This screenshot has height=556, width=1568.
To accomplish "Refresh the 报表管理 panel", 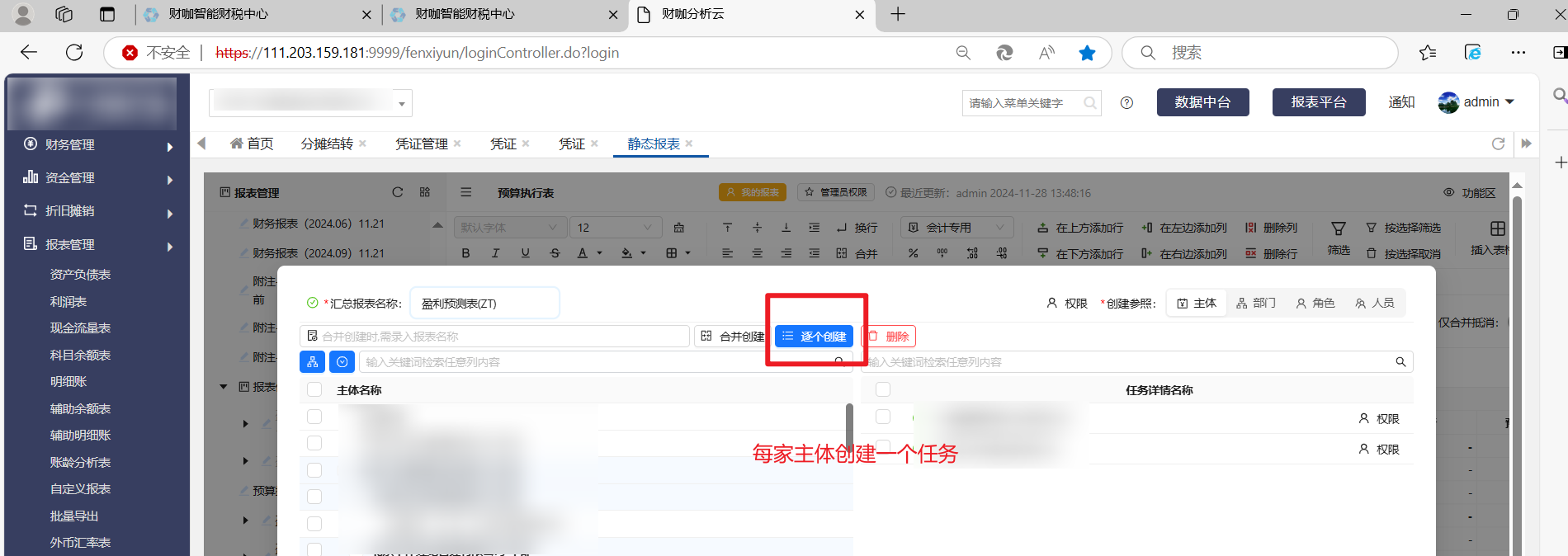I will (397, 192).
